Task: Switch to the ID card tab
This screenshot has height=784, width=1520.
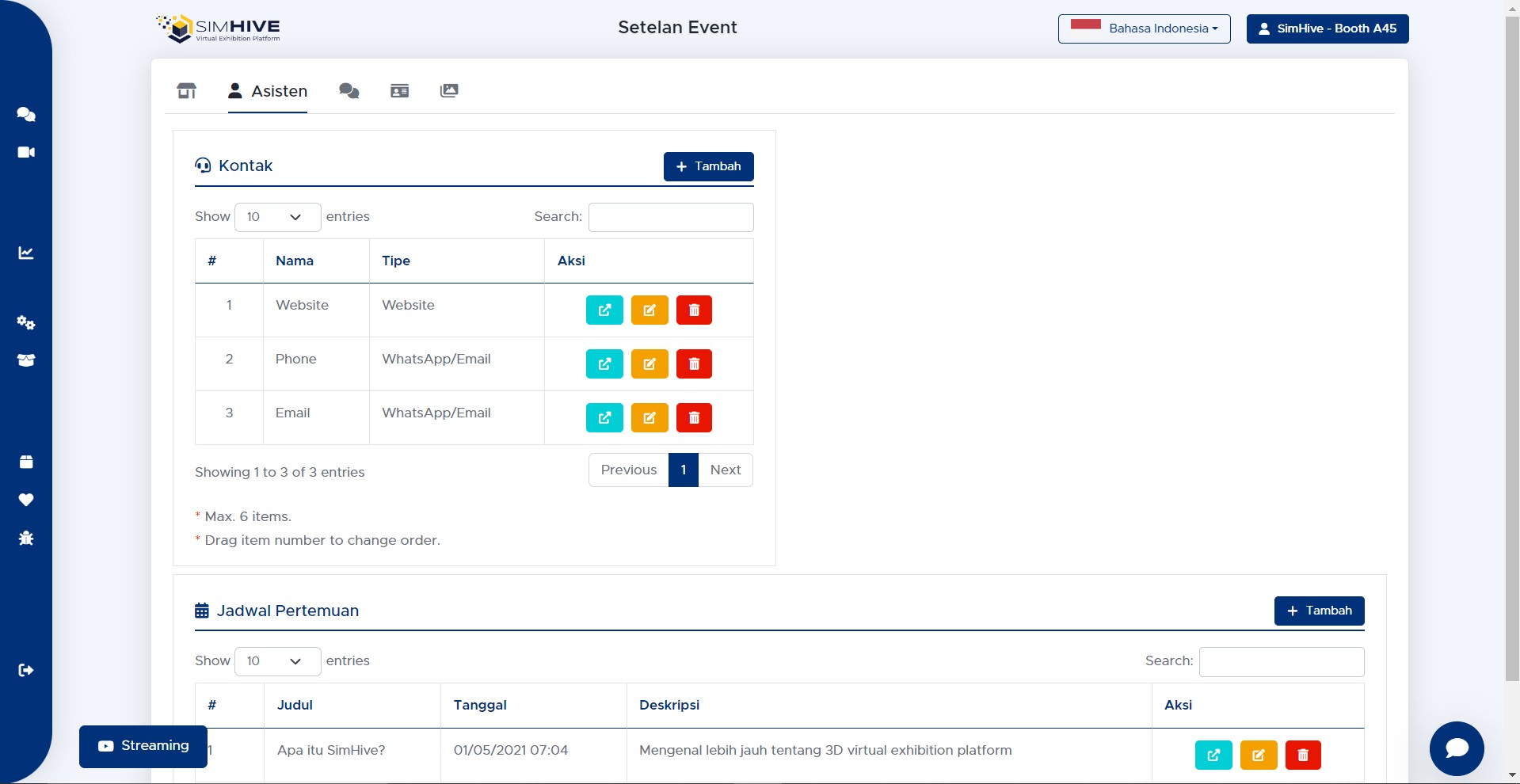Action: [400, 91]
